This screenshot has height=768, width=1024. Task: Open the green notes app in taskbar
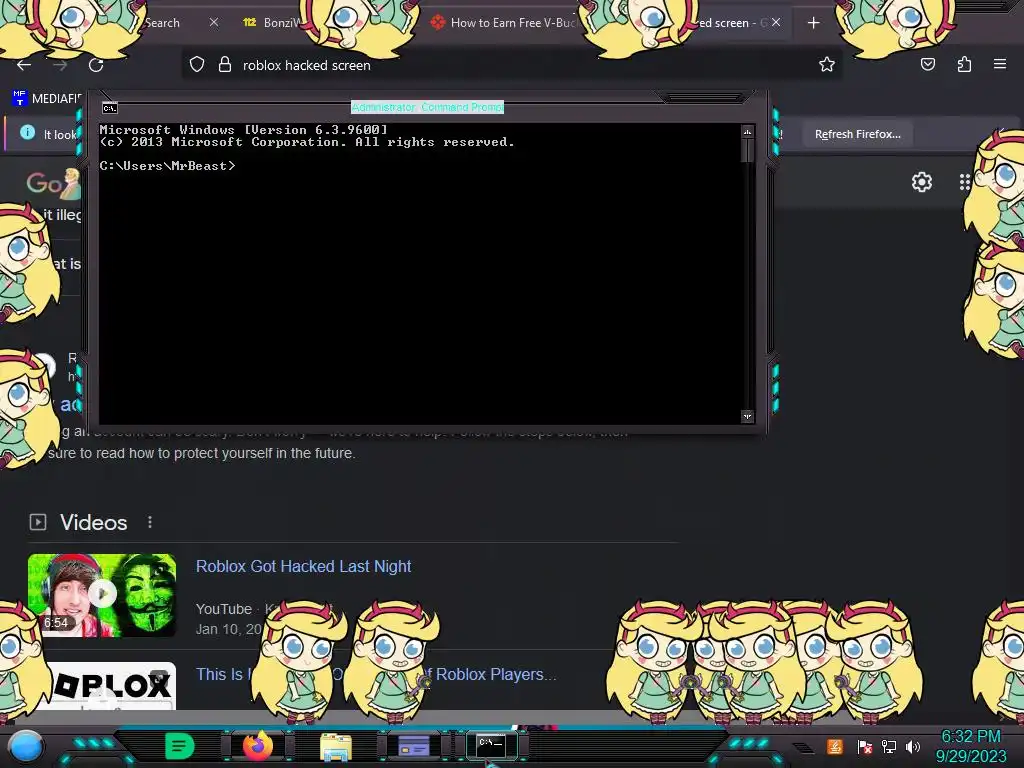click(180, 746)
